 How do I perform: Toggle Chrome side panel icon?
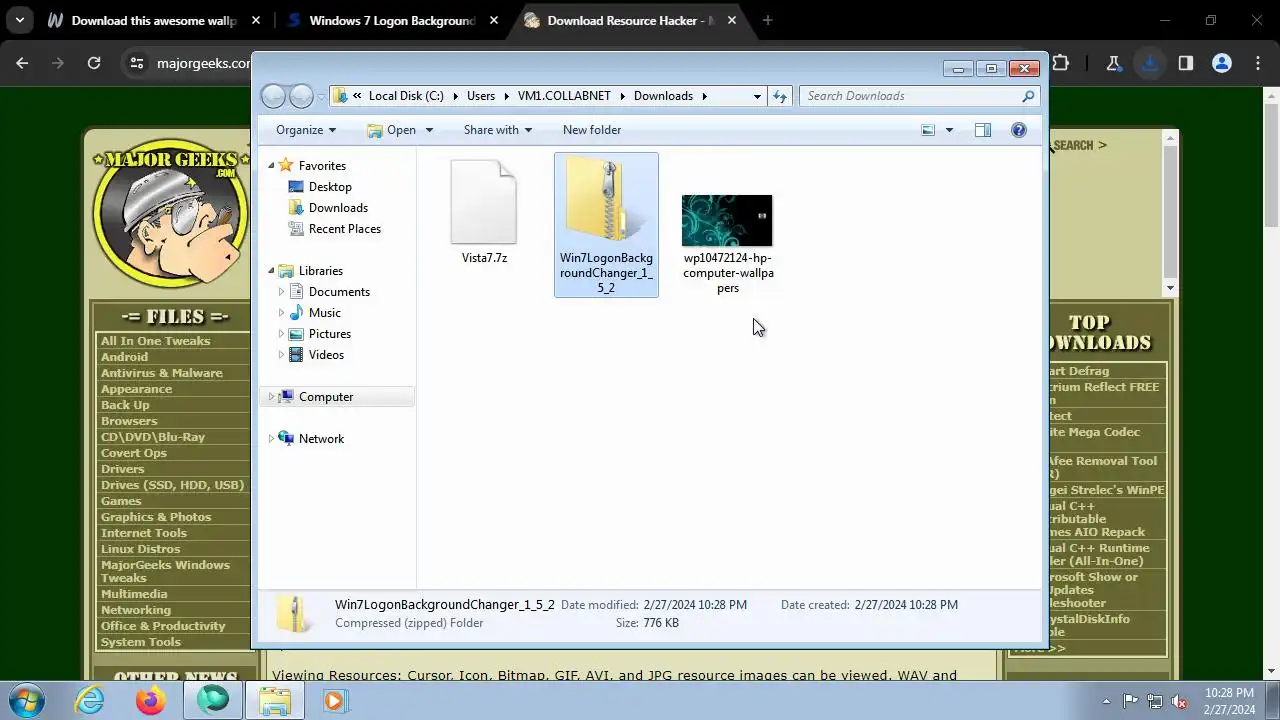[x=1186, y=63]
